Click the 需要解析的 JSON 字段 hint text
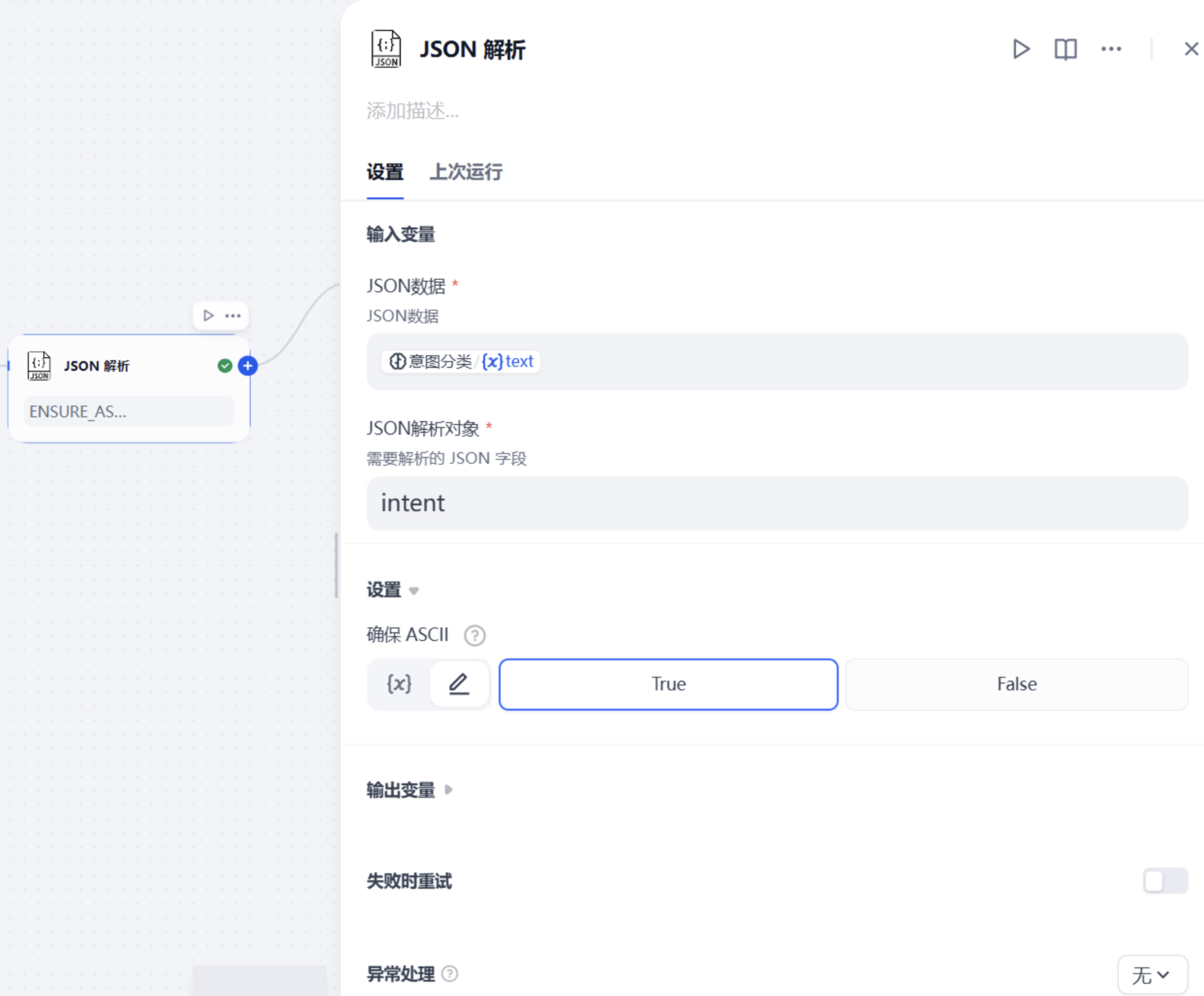The image size is (1204, 996). coord(446,459)
